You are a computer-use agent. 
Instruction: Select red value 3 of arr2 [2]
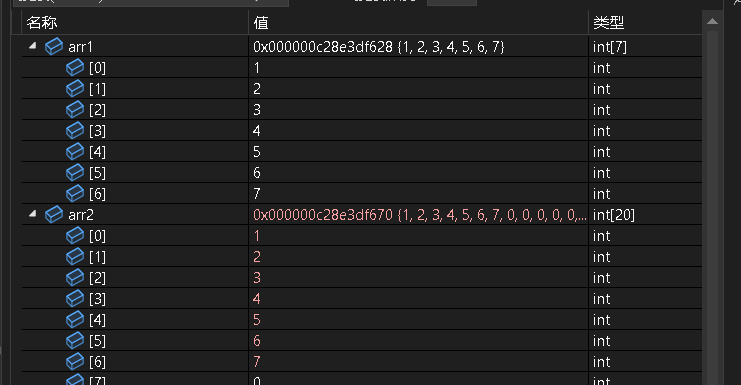coord(257,278)
